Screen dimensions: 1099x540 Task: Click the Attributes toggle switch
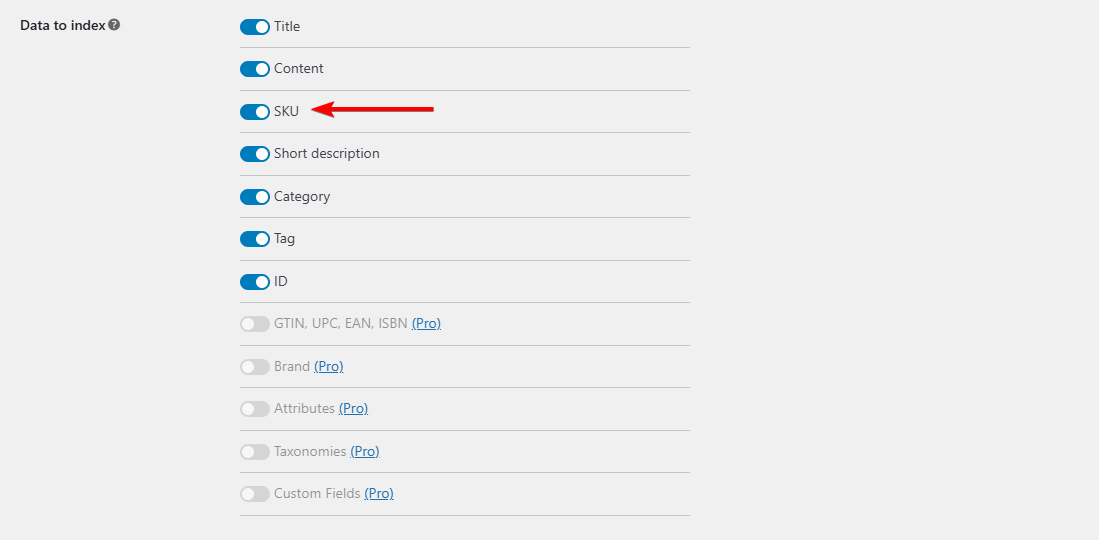(x=255, y=409)
